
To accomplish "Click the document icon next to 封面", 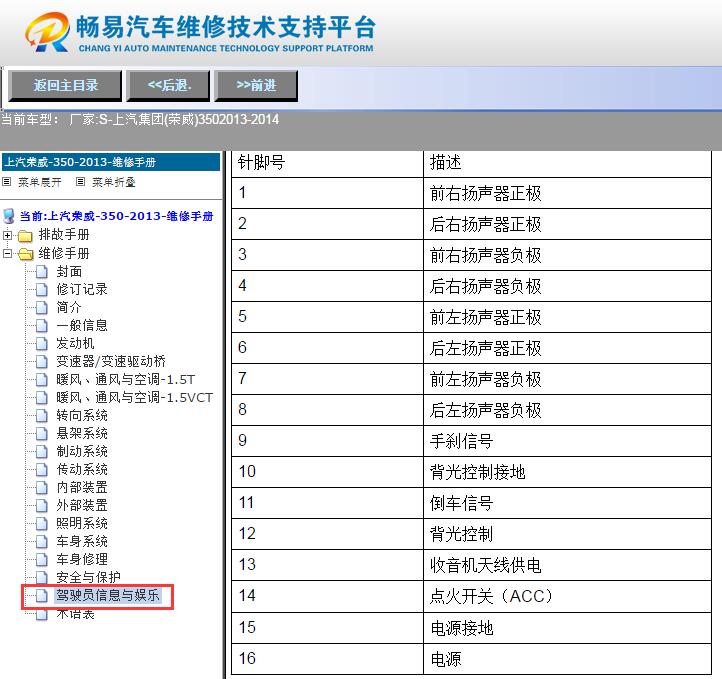I will 42,272.
